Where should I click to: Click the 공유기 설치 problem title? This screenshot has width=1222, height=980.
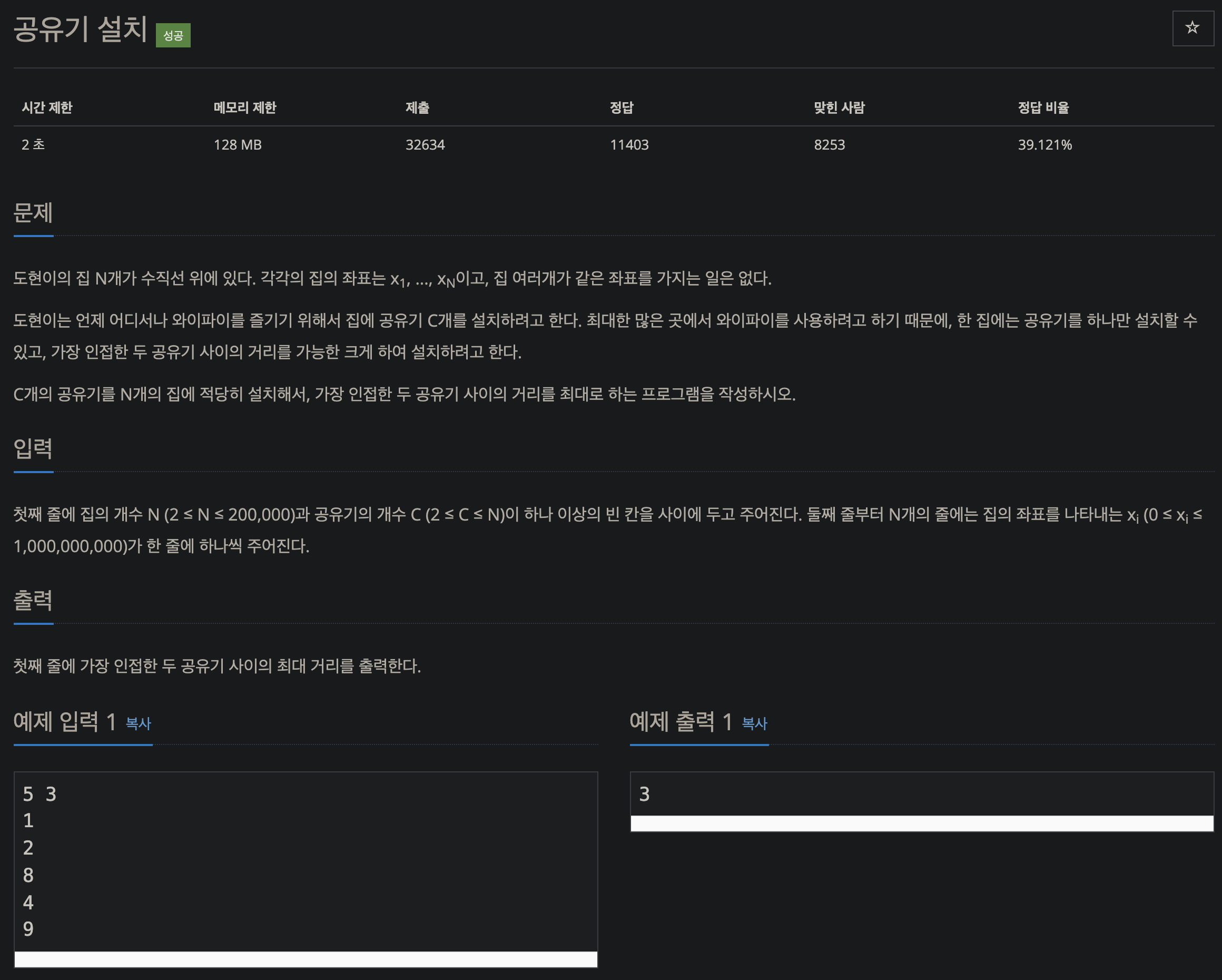(80, 30)
